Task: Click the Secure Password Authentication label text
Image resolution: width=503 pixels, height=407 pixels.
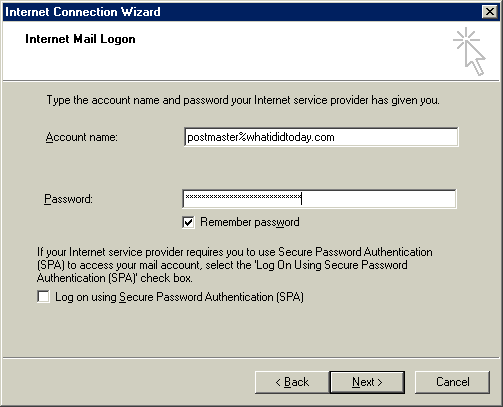Action: coord(179,297)
